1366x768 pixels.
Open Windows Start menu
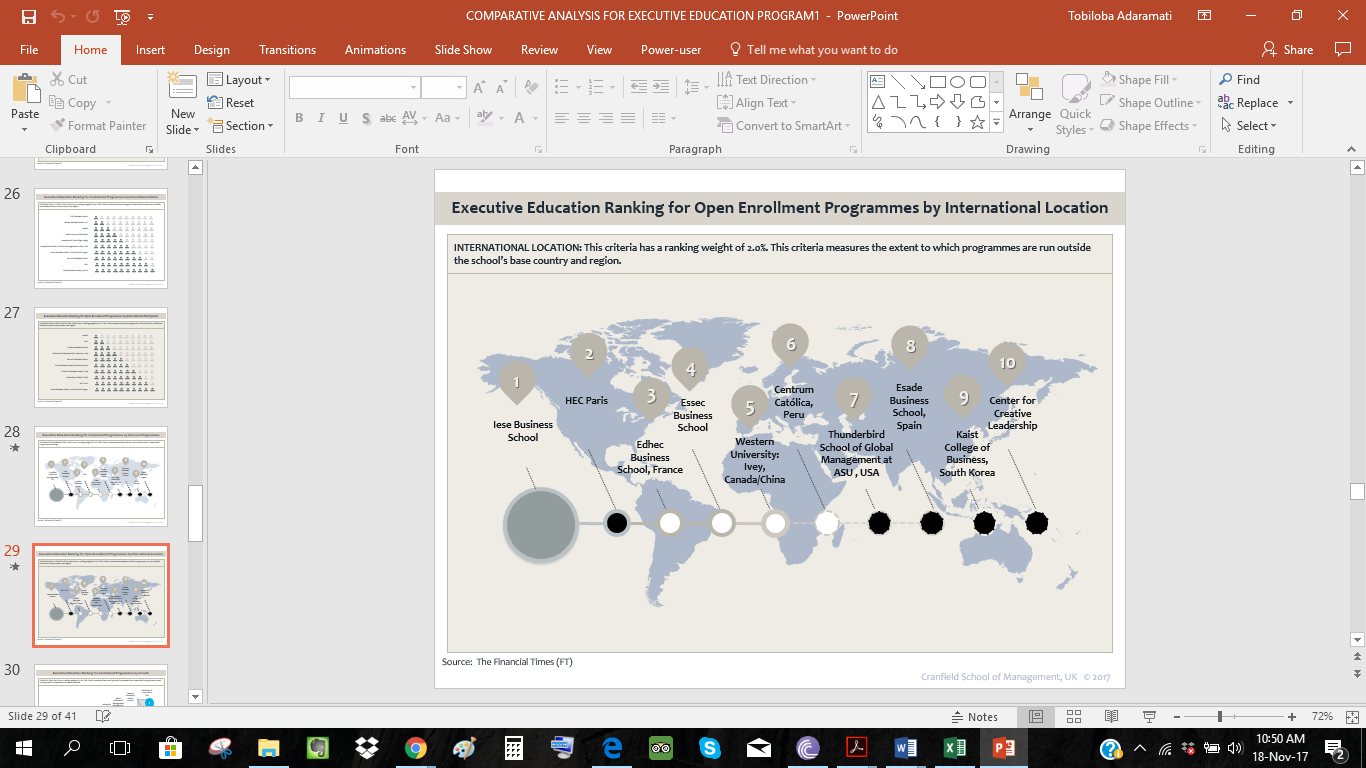click(24, 748)
